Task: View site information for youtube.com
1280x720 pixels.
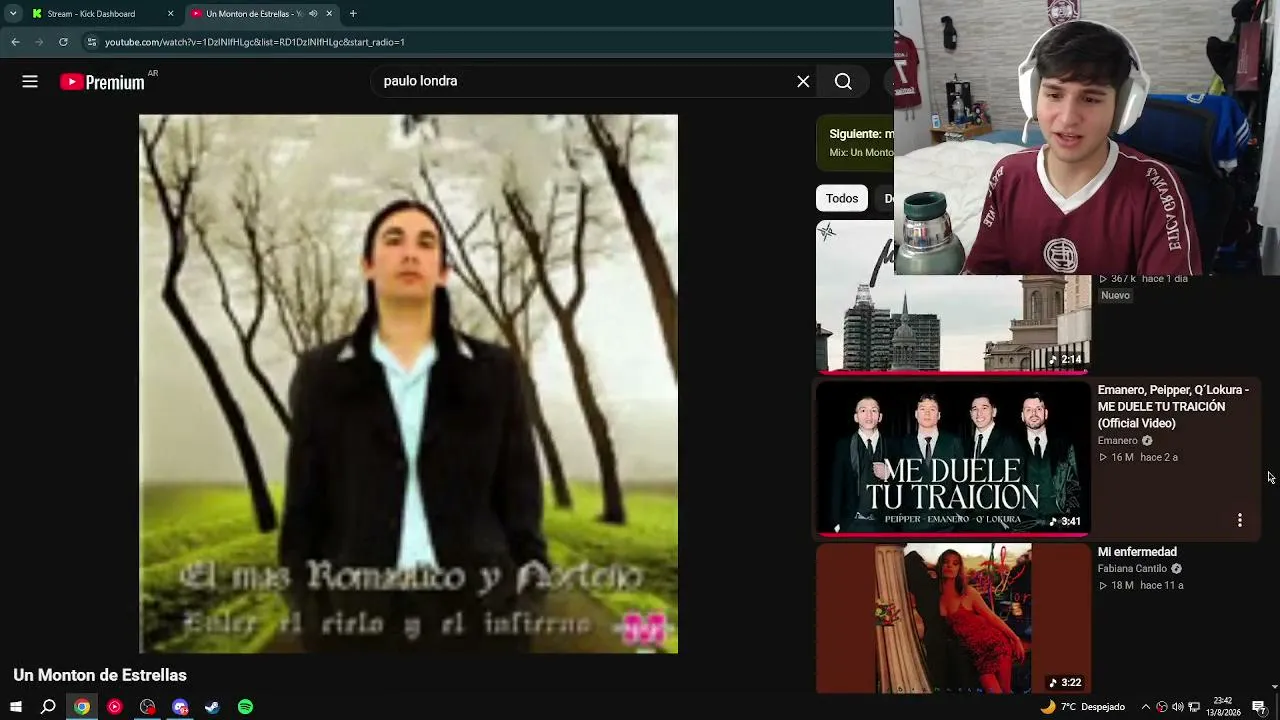Action: point(92,42)
